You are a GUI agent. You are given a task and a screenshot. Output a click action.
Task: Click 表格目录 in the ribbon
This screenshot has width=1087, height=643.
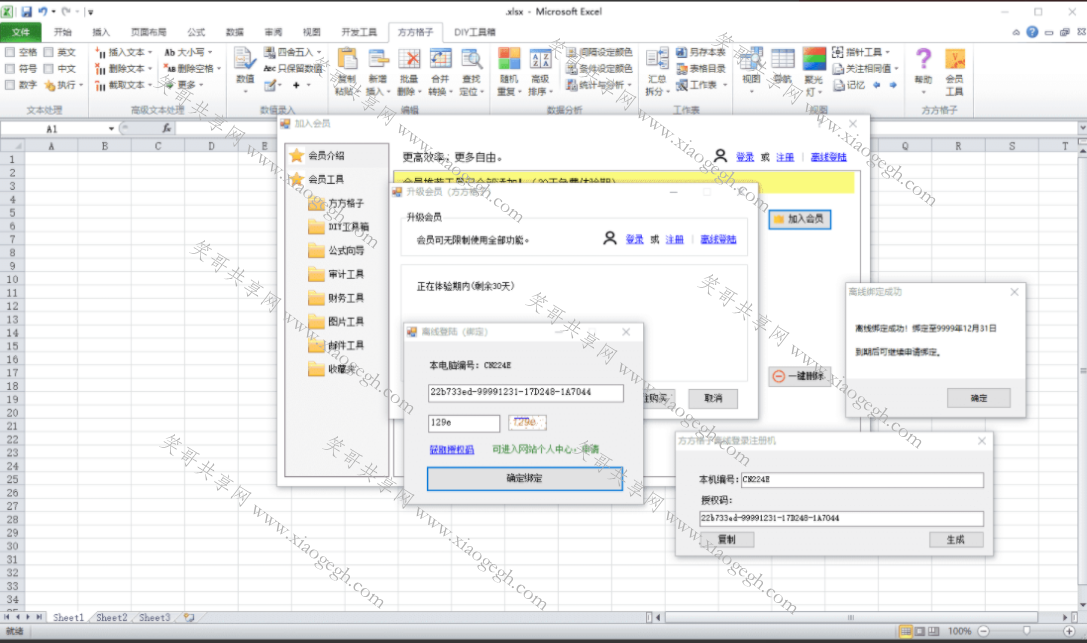click(x=701, y=69)
